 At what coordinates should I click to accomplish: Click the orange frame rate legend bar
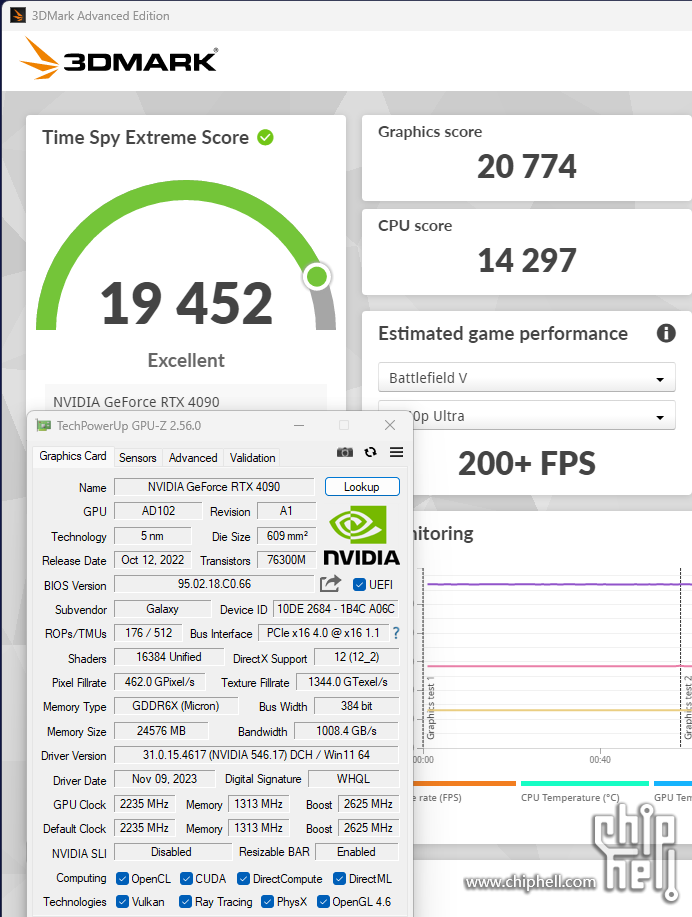coord(464,783)
